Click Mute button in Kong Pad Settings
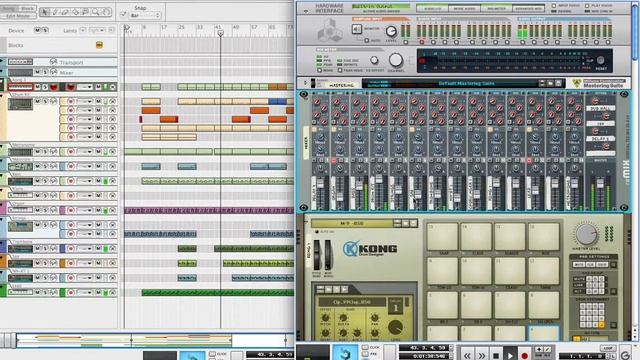Screen dimensions: 640x360 coord(579,265)
